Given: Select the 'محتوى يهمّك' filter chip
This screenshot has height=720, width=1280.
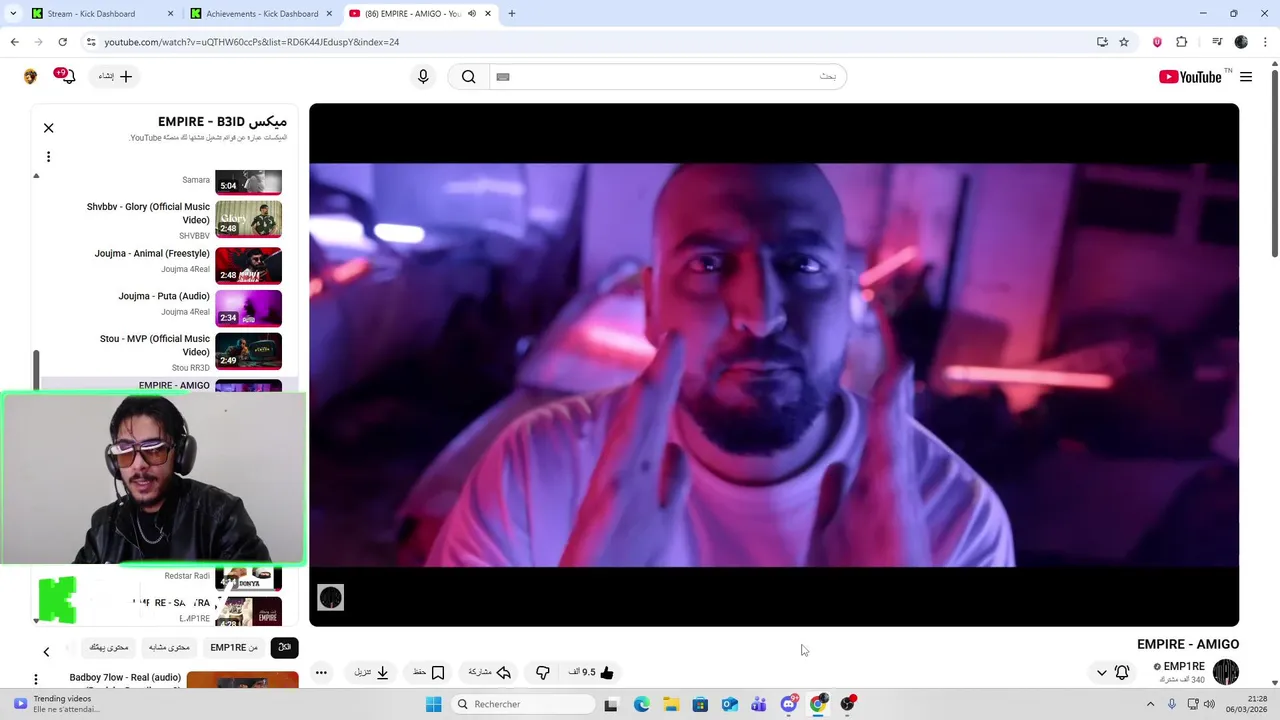Looking at the screenshot, I should (x=109, y=647).
